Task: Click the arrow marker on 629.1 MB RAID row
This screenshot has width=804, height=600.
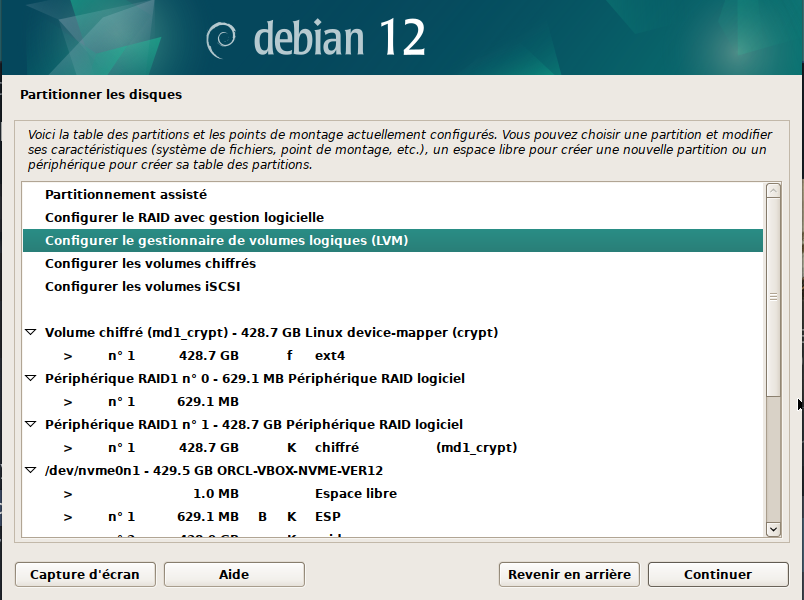Action: 68,402
